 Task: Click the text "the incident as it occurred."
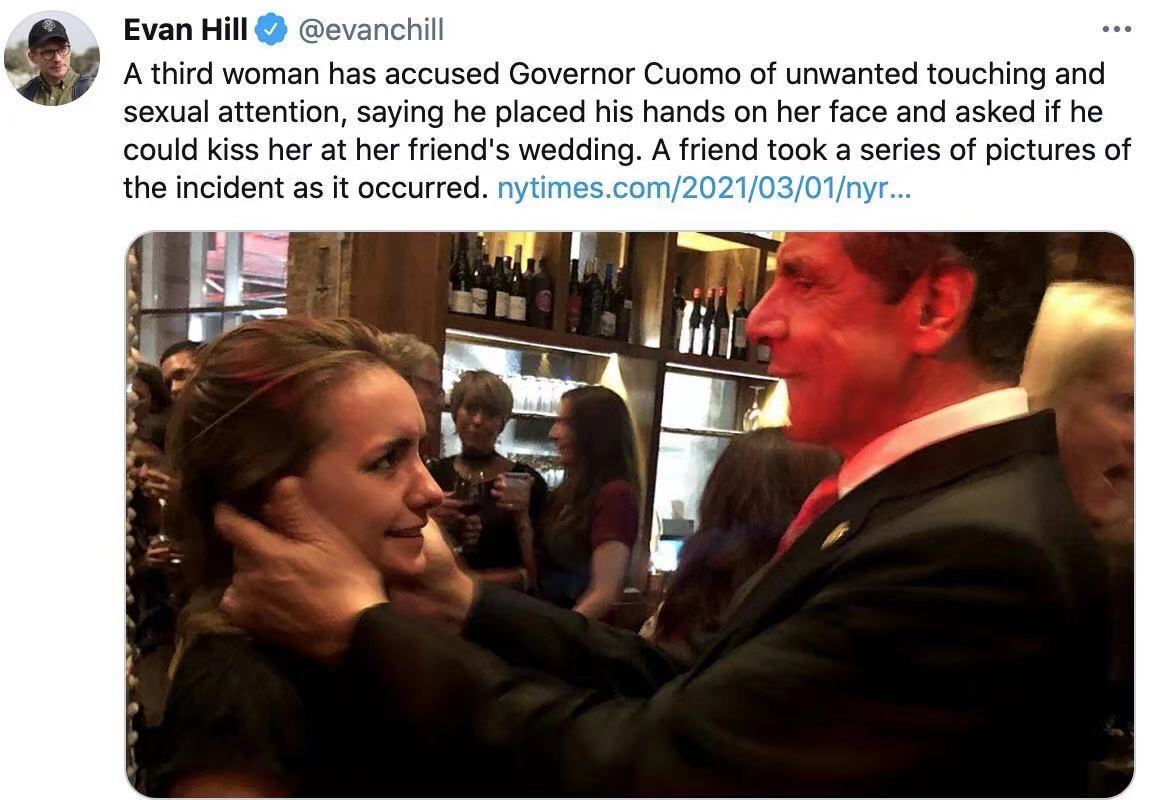pos(305,188)
